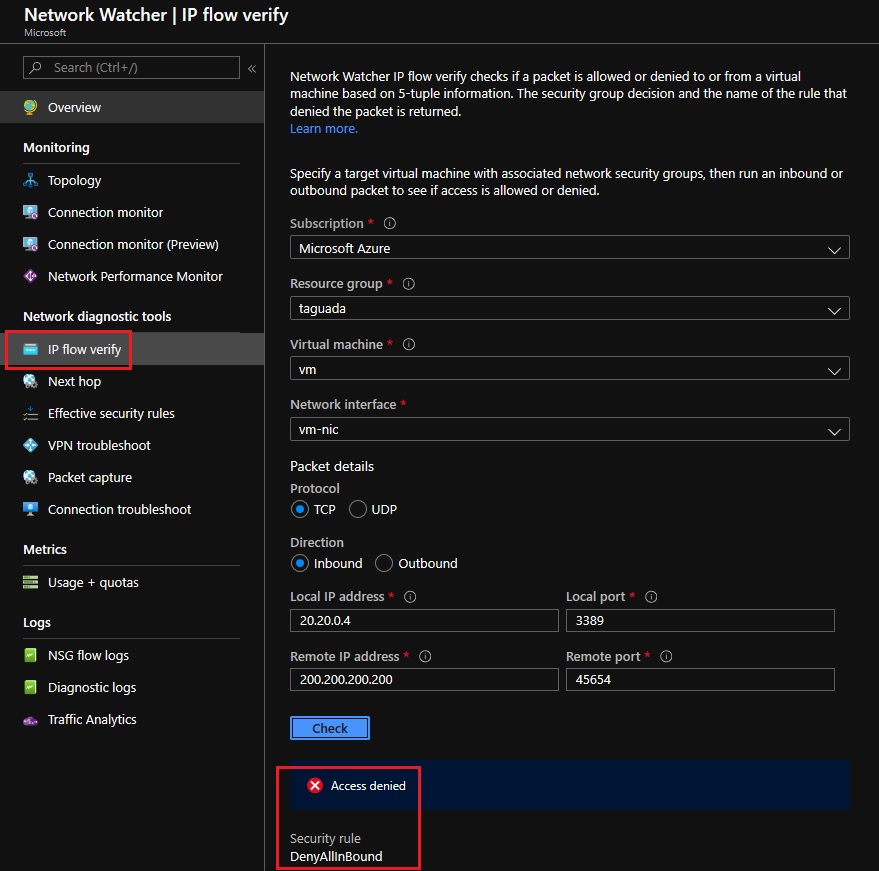
Task: Open Packet capture tool
Action: (132, 478)
